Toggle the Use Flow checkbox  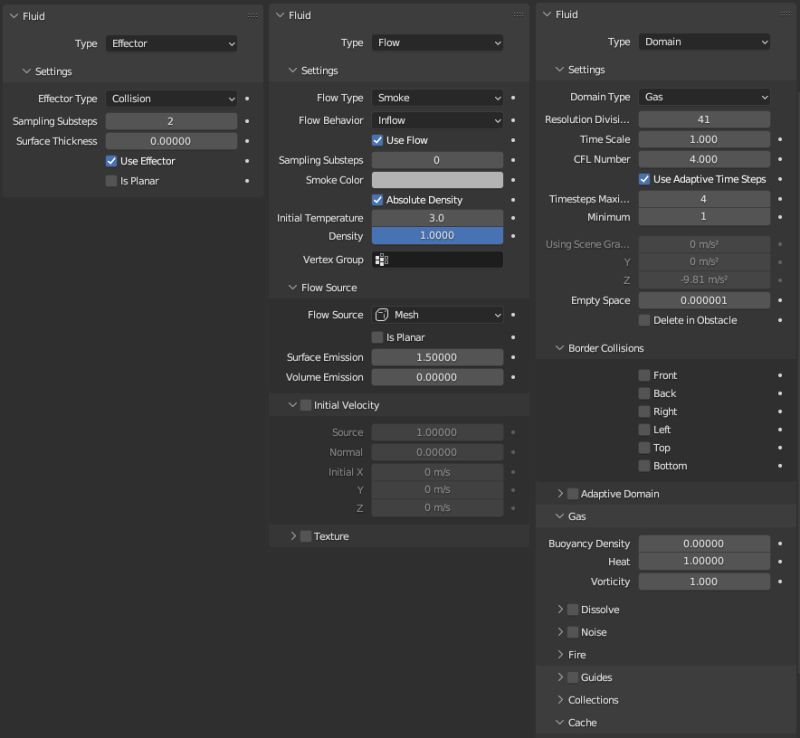[x=378, y=140]
